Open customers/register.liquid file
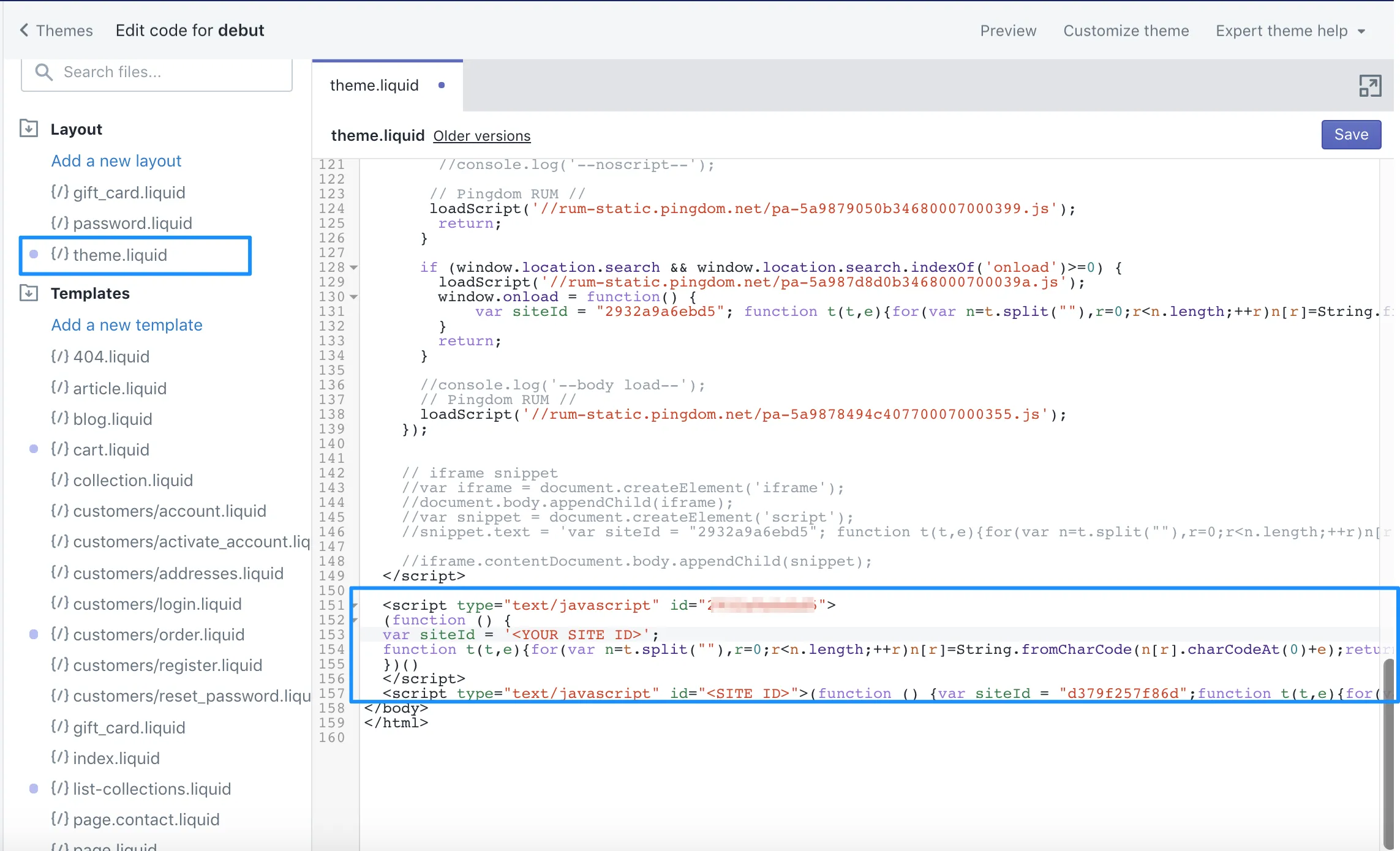1400x851 pixels. (168, 665)
